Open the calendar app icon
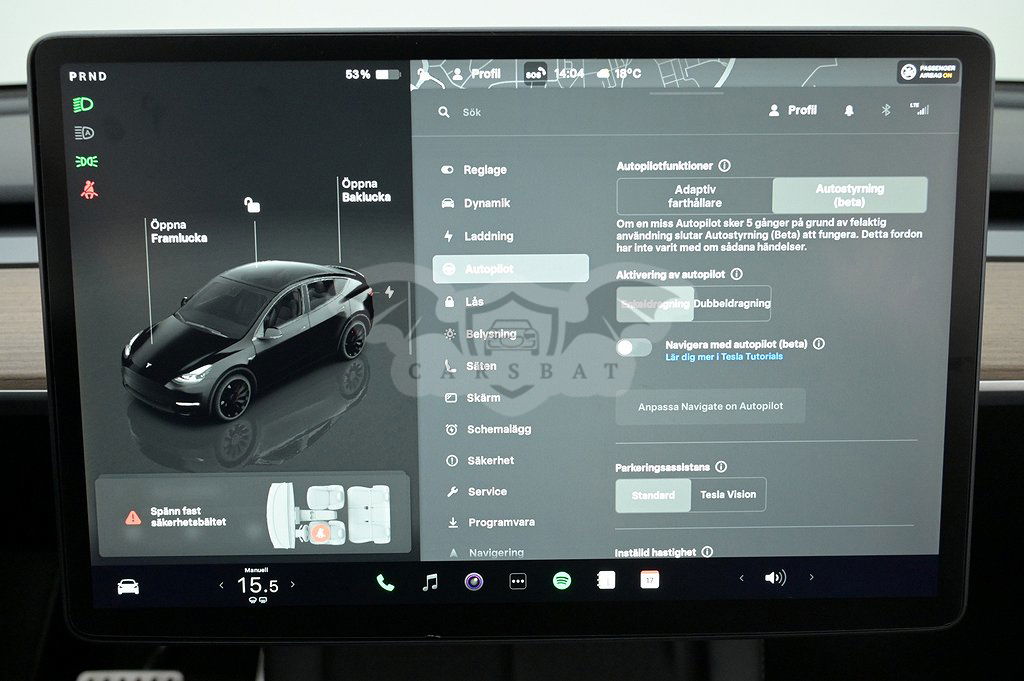 coord(650,580)
